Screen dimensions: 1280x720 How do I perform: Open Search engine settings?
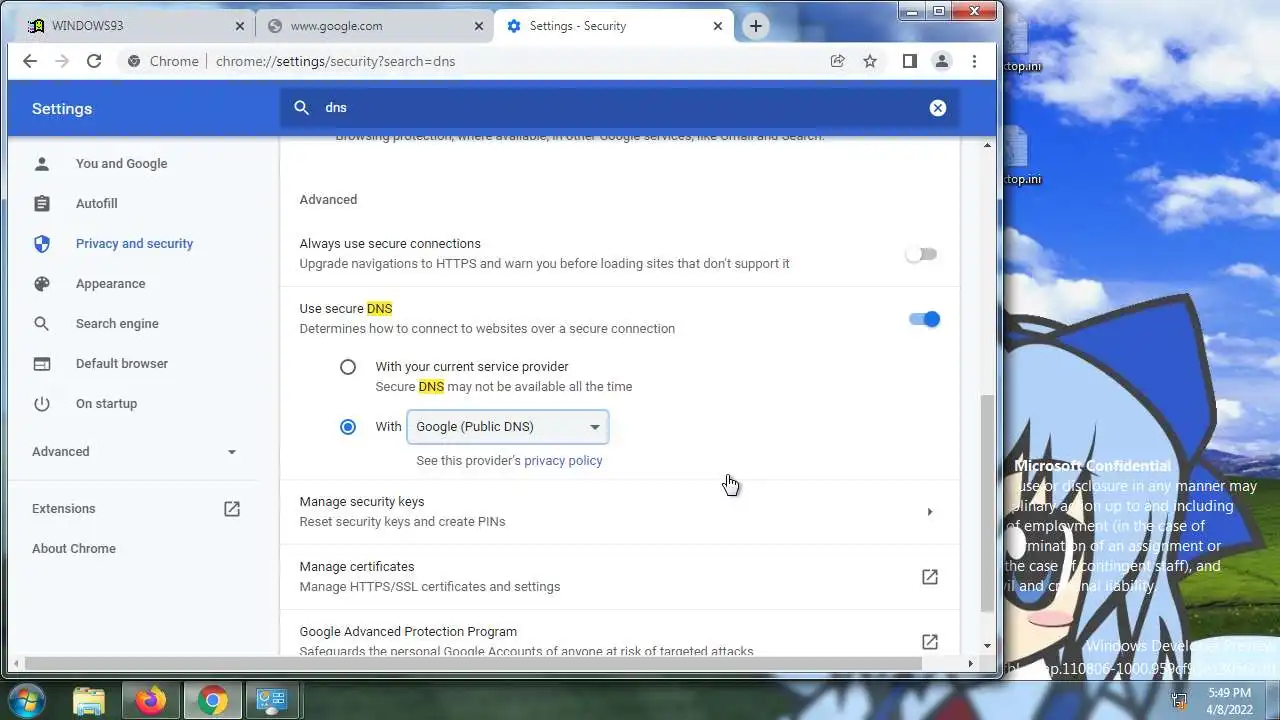[x=117, y=324]
